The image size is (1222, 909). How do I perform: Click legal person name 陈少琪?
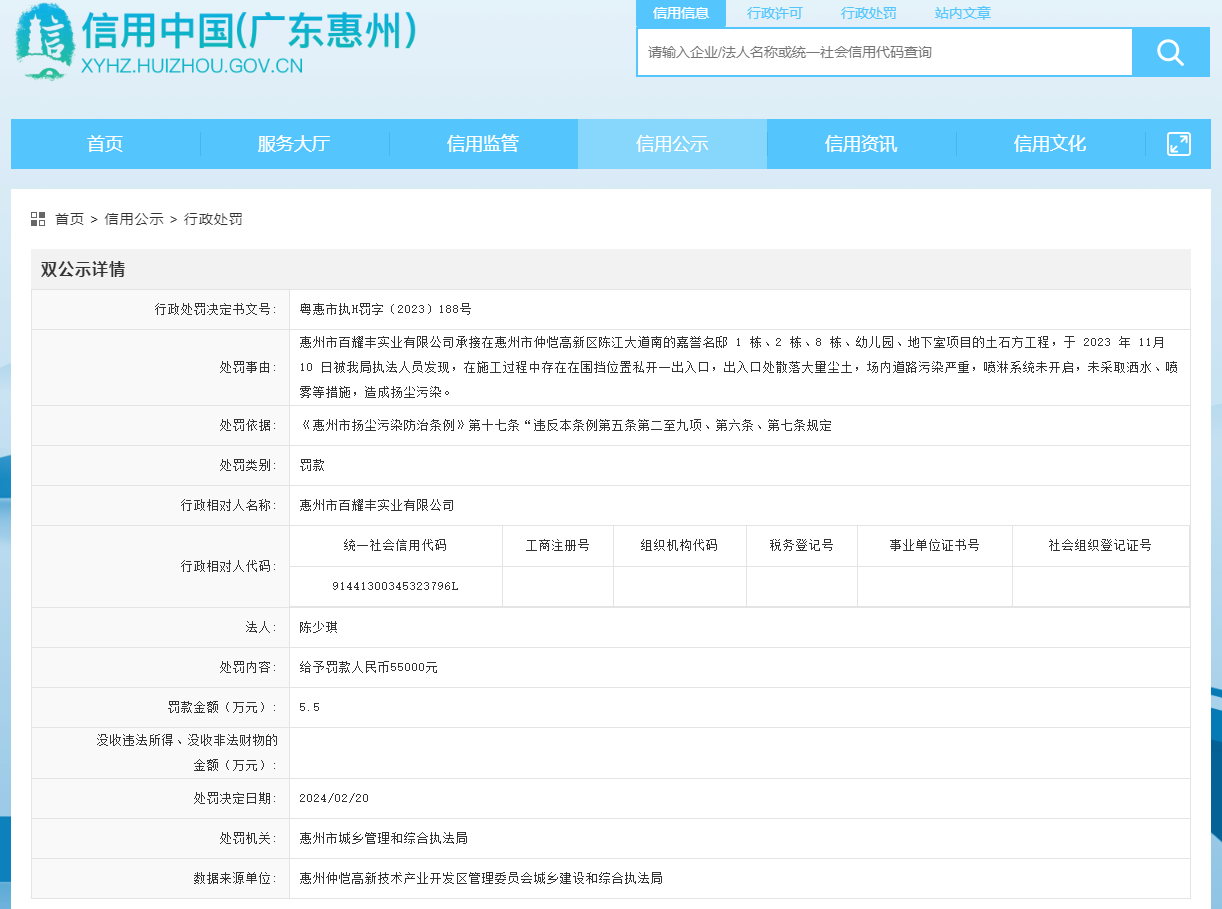(x=319, y=628)
